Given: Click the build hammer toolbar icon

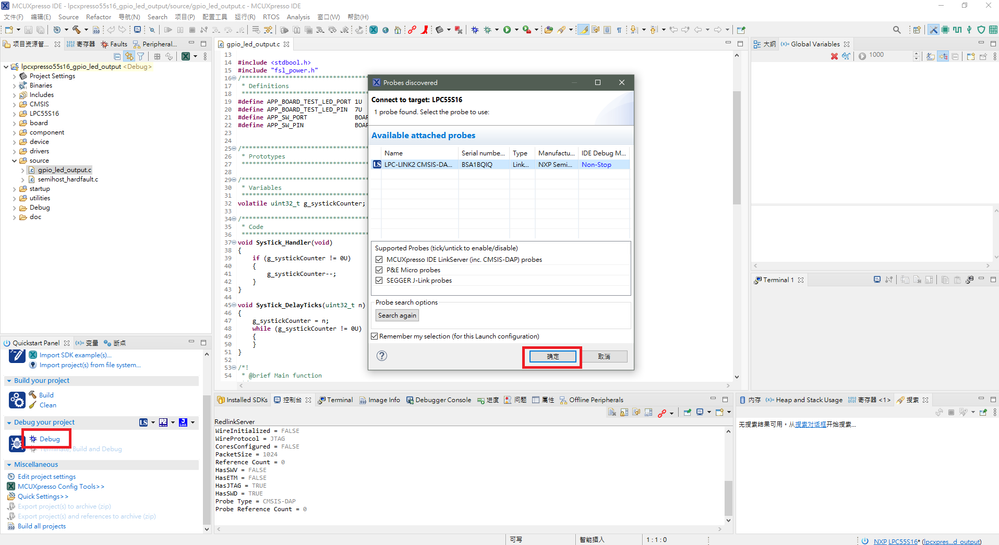Looking at the screenshot, I should (x=76, y=29).
